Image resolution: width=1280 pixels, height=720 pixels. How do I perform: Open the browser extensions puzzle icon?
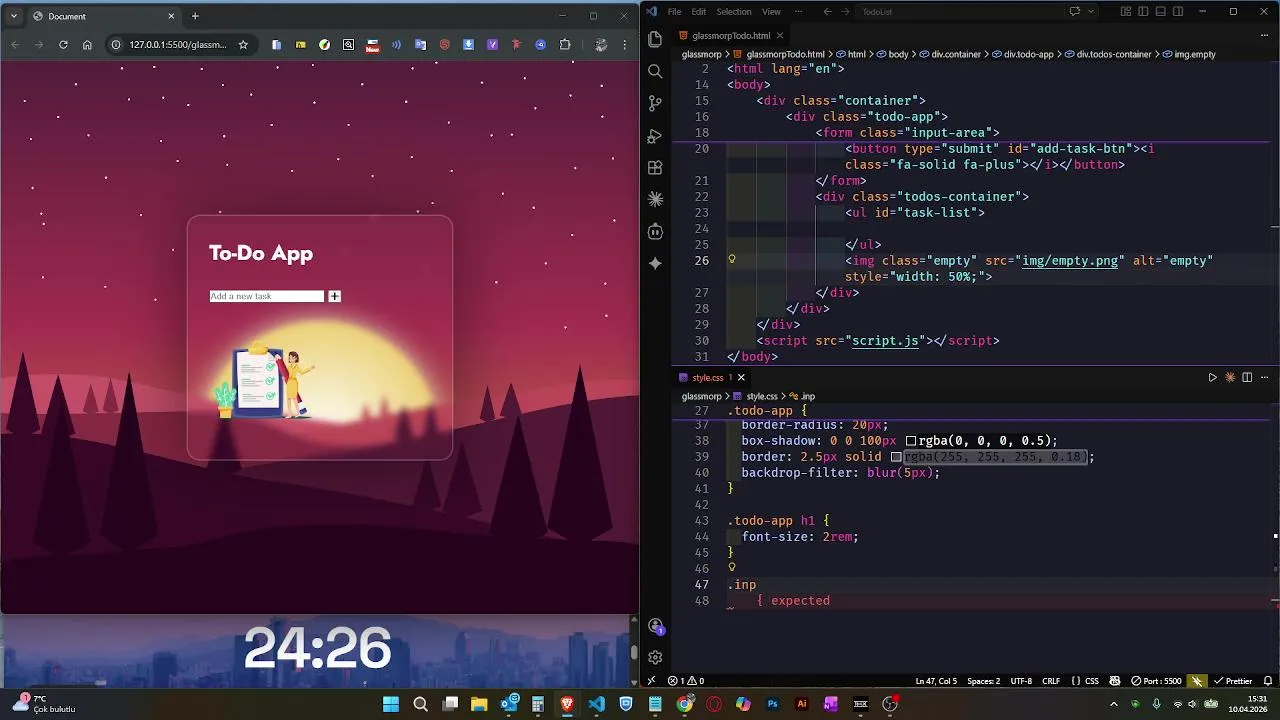point(565,45)
